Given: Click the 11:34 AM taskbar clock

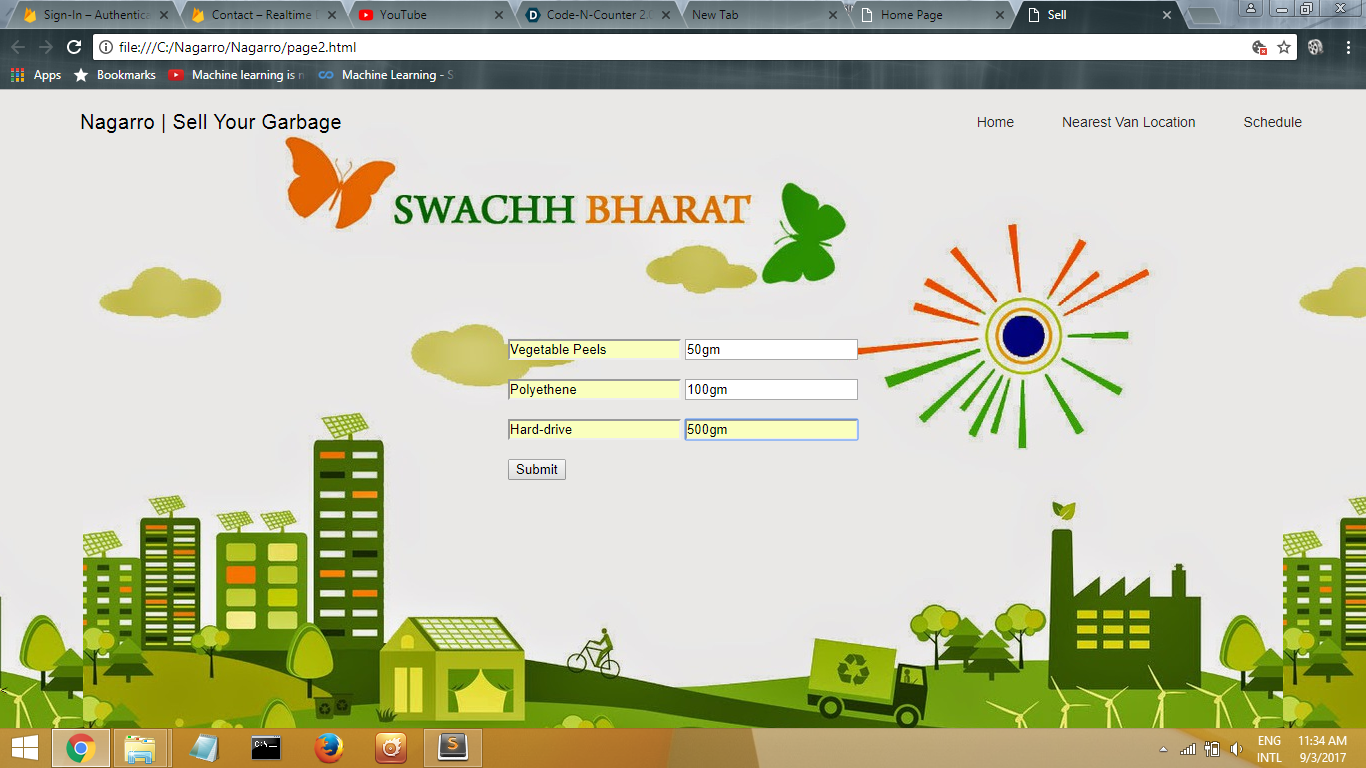Looking at the screenshot, I should [1322, 749].
